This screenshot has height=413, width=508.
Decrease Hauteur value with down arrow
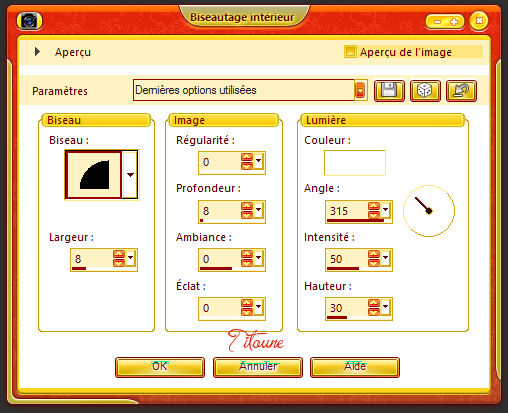click(374, 312)
